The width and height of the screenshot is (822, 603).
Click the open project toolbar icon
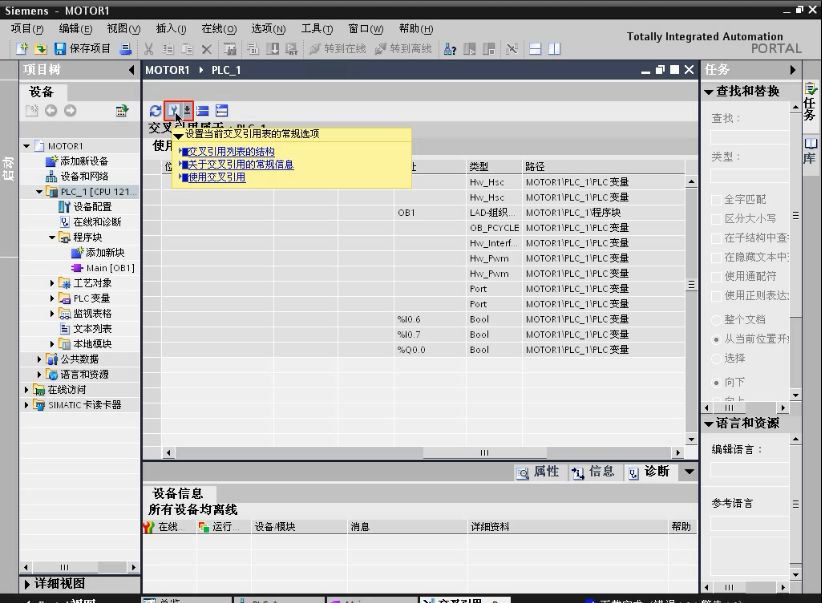(x=40, y=49)
